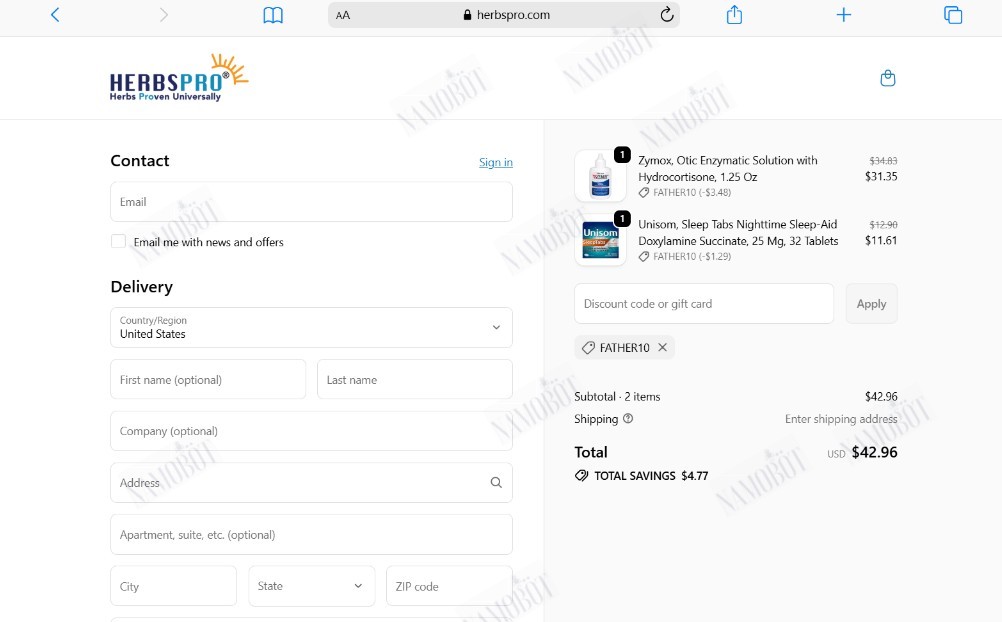The image size is (1002, 622).
Task: Click the Sign in link
Action: pos(496,162)
